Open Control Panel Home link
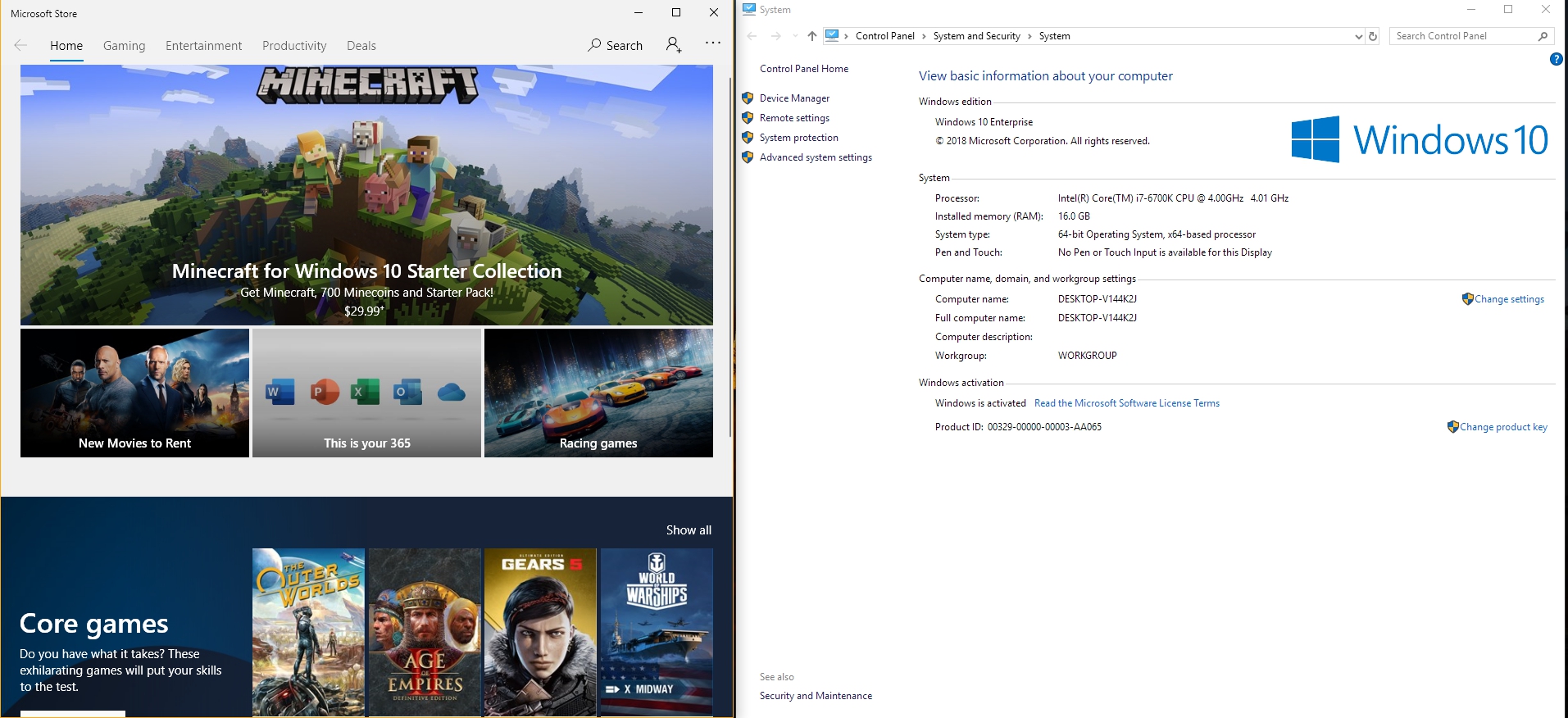This screenshot has height=718, width=1568. (804, 69)
